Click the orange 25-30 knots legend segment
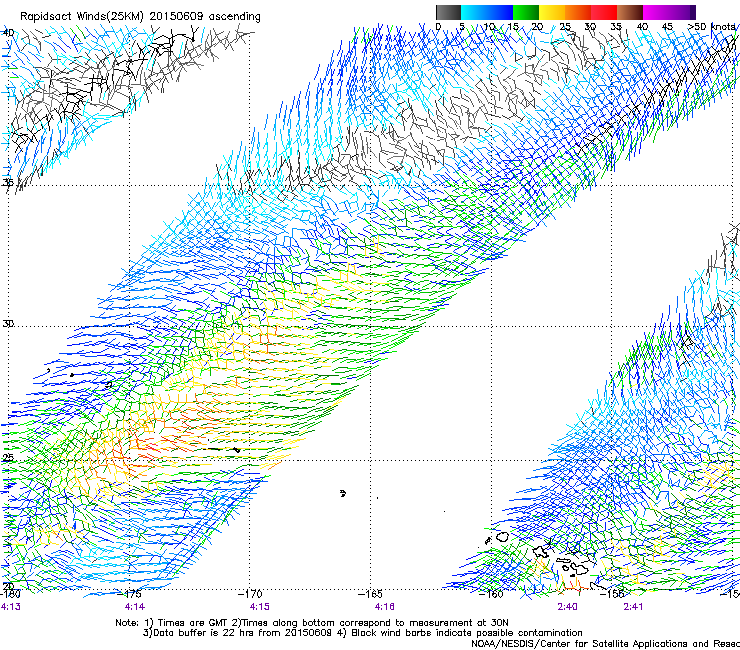Viewport: 740px width, 650px height. point(578,12)
